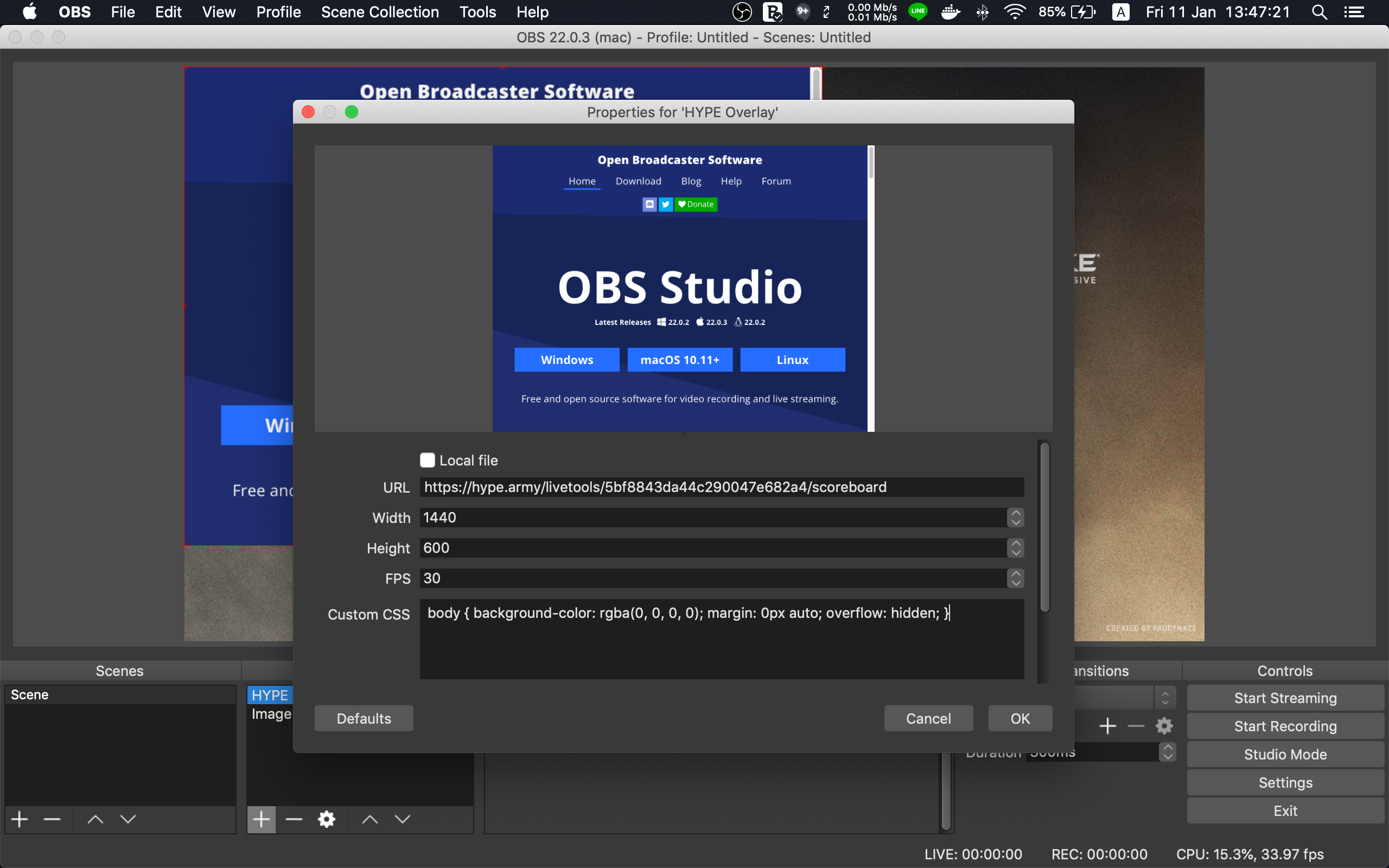This screenshot has width=1389, height=868.
Task: Remove transition with minus icon
Action: pos(1136,726)
